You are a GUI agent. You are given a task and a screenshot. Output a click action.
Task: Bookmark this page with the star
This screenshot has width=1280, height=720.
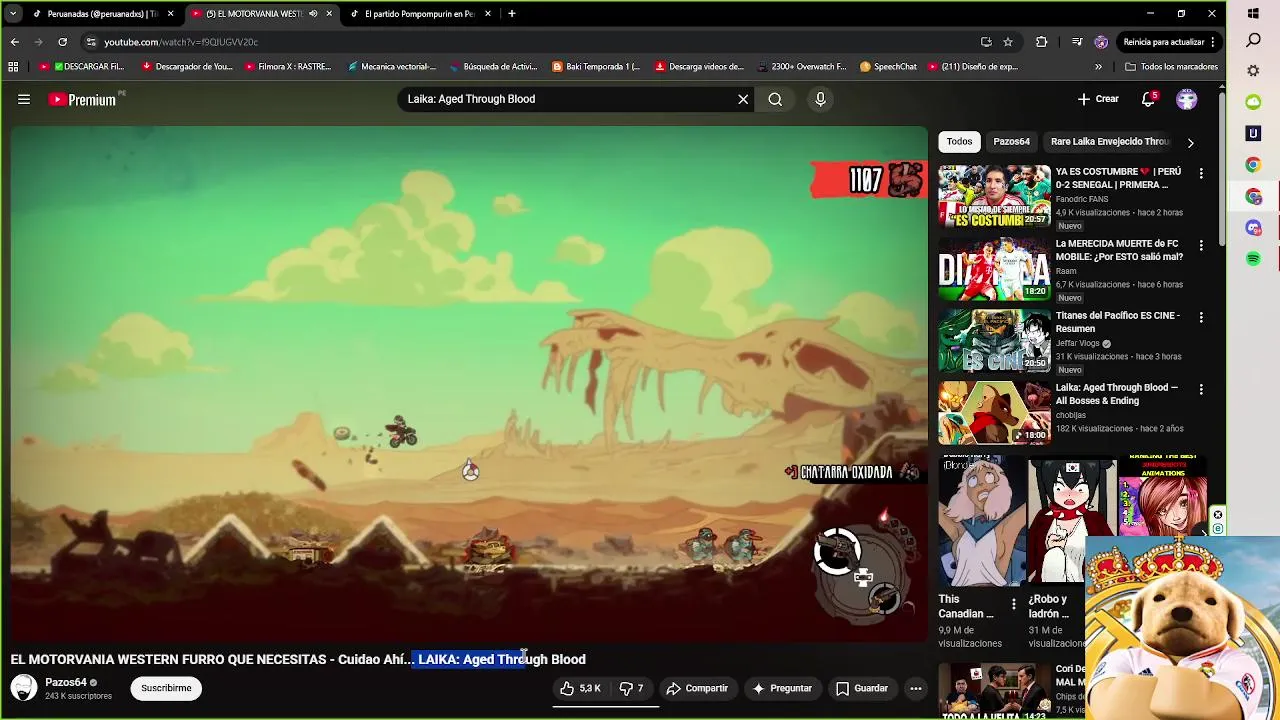[1008, 42]
